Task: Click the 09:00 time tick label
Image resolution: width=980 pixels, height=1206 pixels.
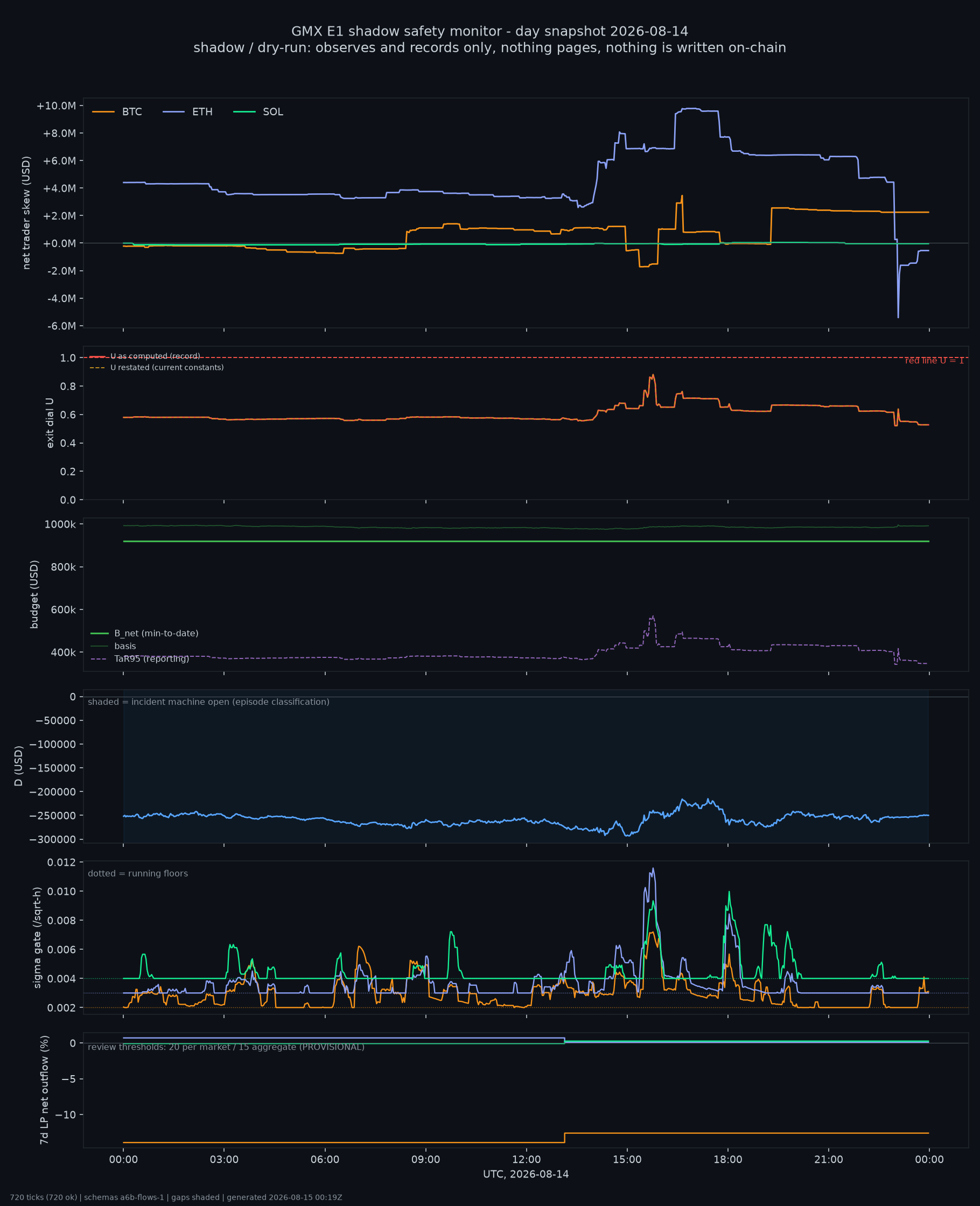Action: 425,1160
